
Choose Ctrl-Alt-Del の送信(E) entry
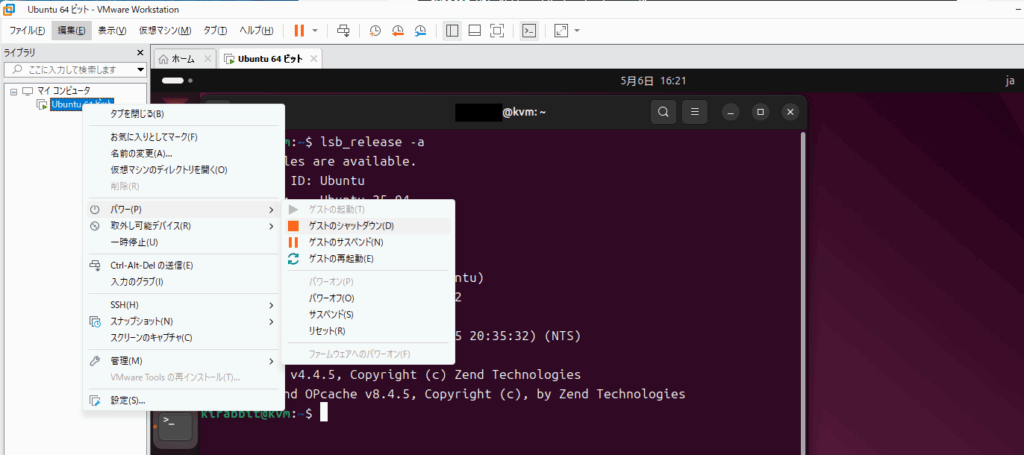[184, 266]
